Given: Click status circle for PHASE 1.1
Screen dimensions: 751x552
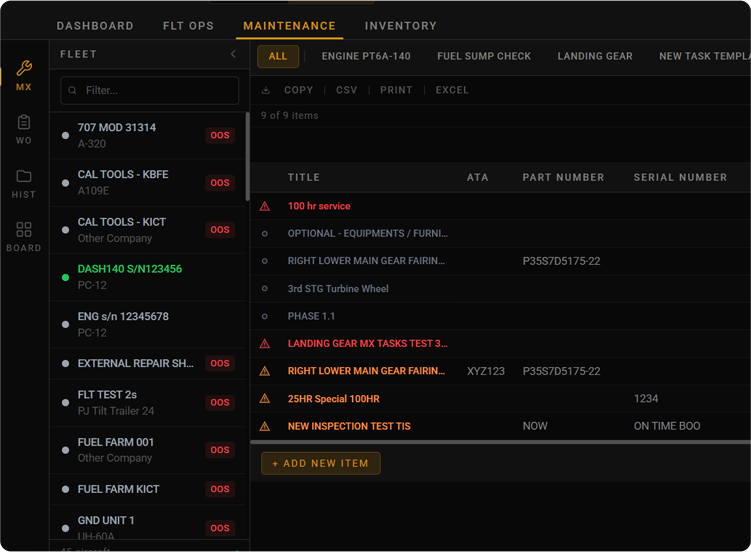Looking at the screenshot, I should (264, 316).
